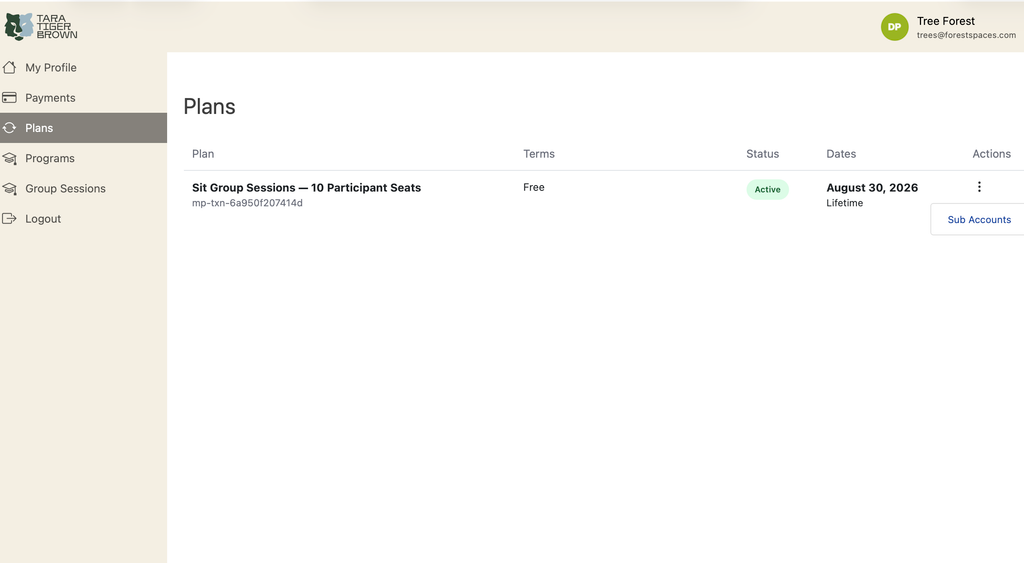Open My Profile in the sidebar
The height and width of the screenshot is (563, 1024).
pyautogui.click(x=84, y=67)
